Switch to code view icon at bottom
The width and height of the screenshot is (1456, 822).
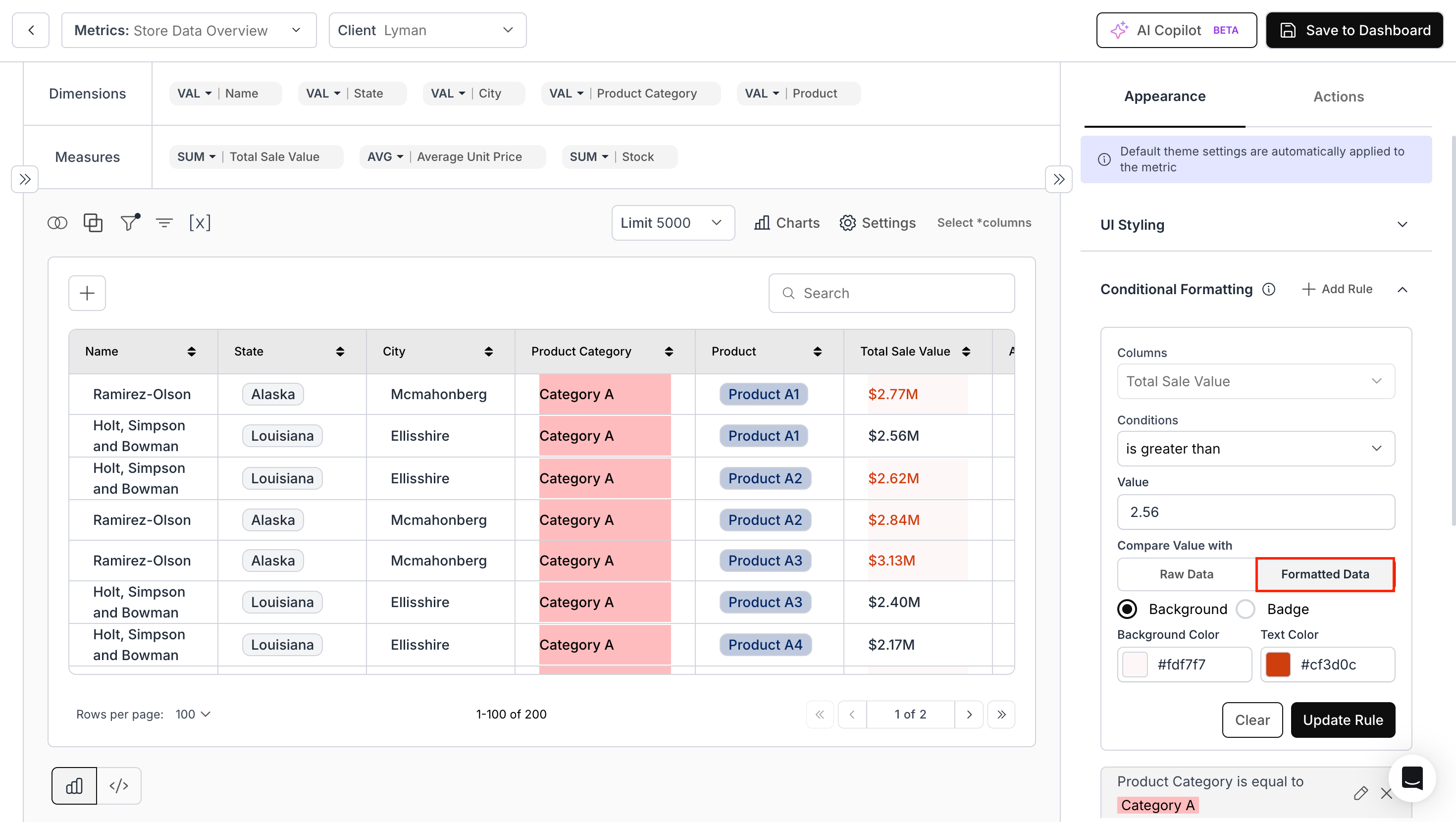click(119, 786)
